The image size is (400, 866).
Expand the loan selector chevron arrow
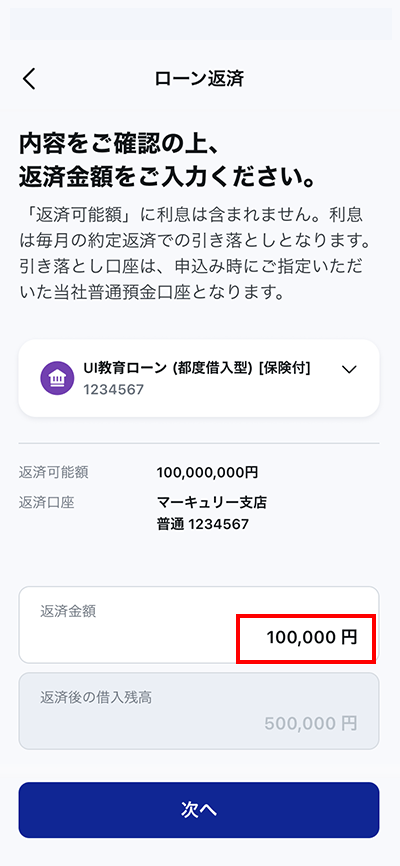(349, 370)
